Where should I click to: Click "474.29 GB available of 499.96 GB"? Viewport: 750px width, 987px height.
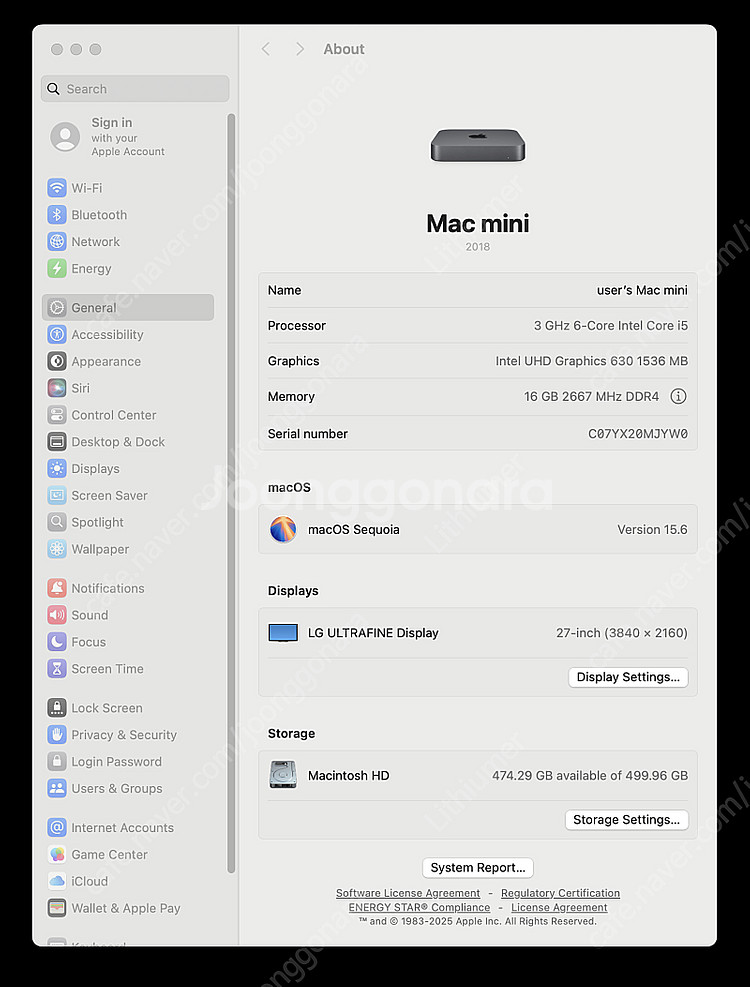pyautogui.click(x=590, y=776)
